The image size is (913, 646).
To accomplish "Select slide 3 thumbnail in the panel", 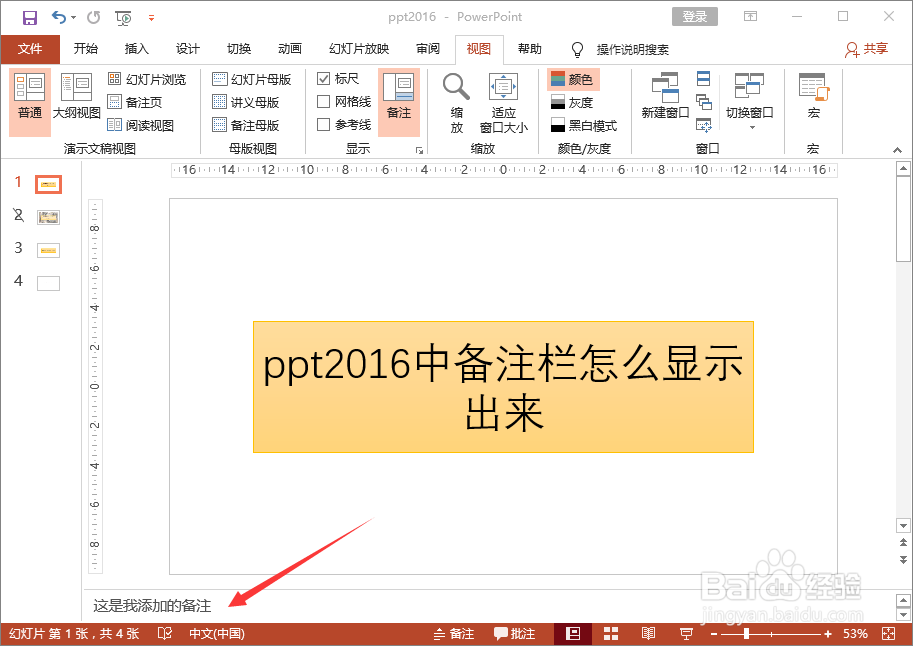I will 47,249.
